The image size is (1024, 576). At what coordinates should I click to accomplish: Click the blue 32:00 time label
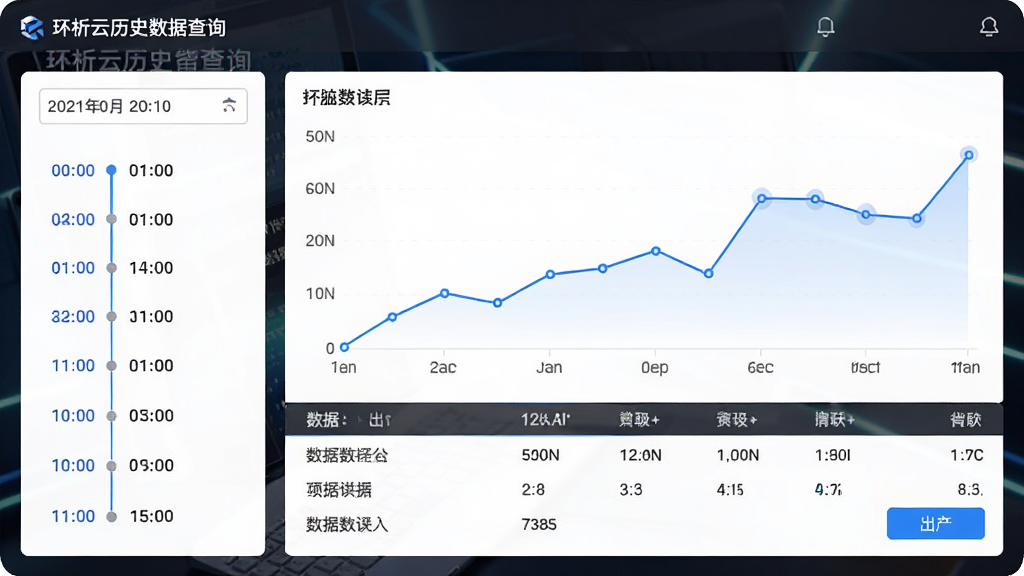tap(73, 317)
